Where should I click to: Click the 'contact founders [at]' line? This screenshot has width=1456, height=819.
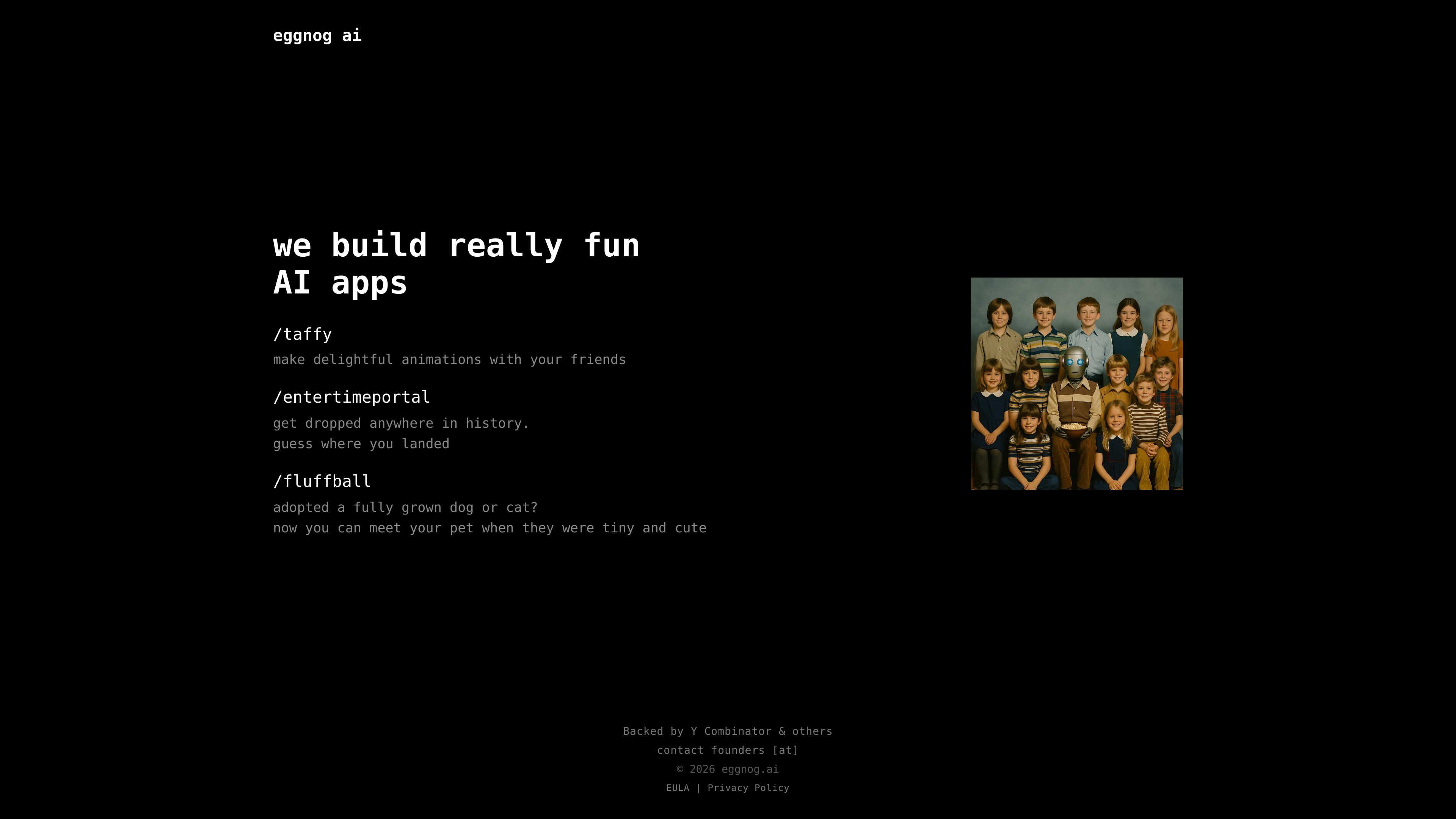728,751
